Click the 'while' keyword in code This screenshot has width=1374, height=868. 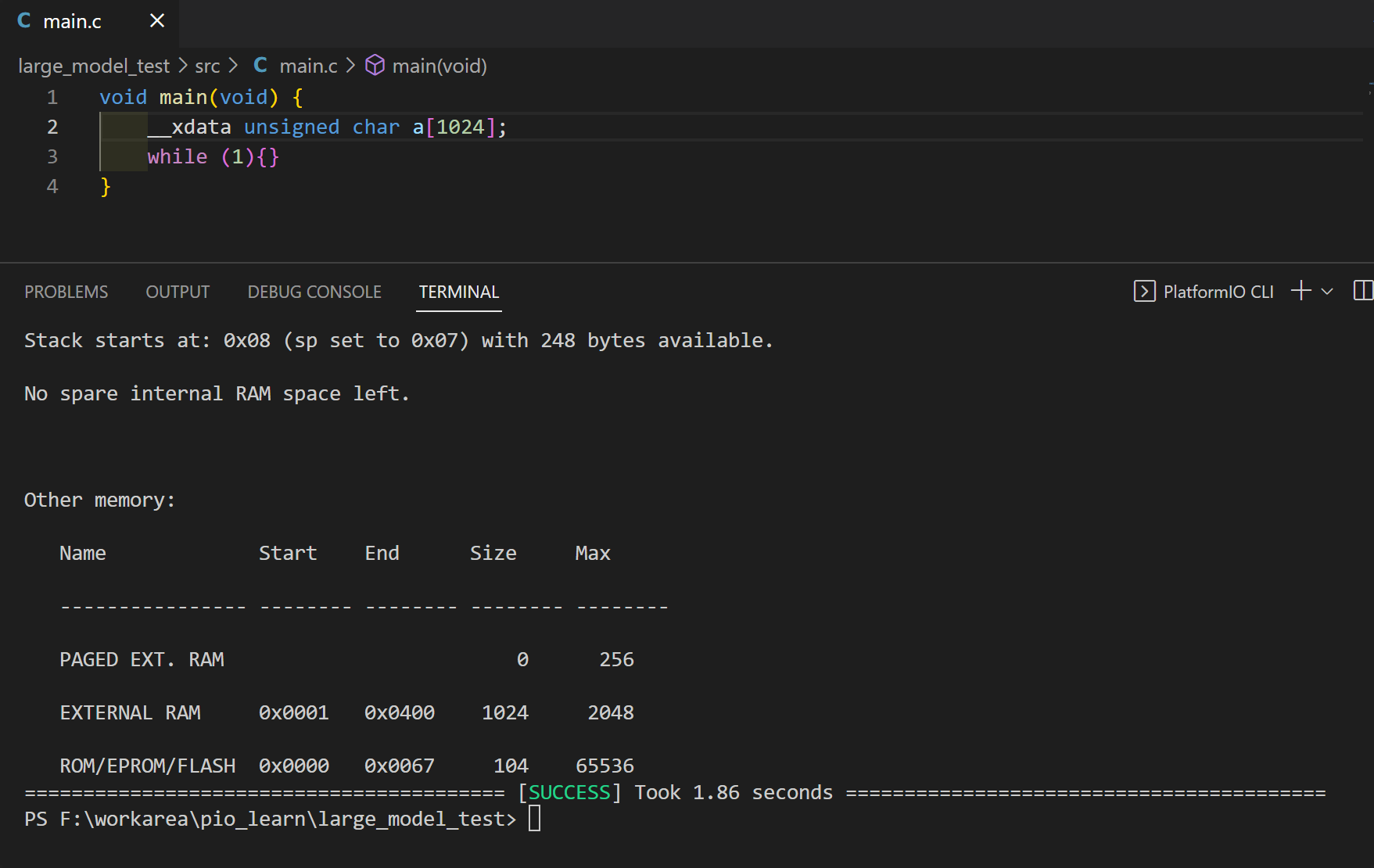(178, 156)
